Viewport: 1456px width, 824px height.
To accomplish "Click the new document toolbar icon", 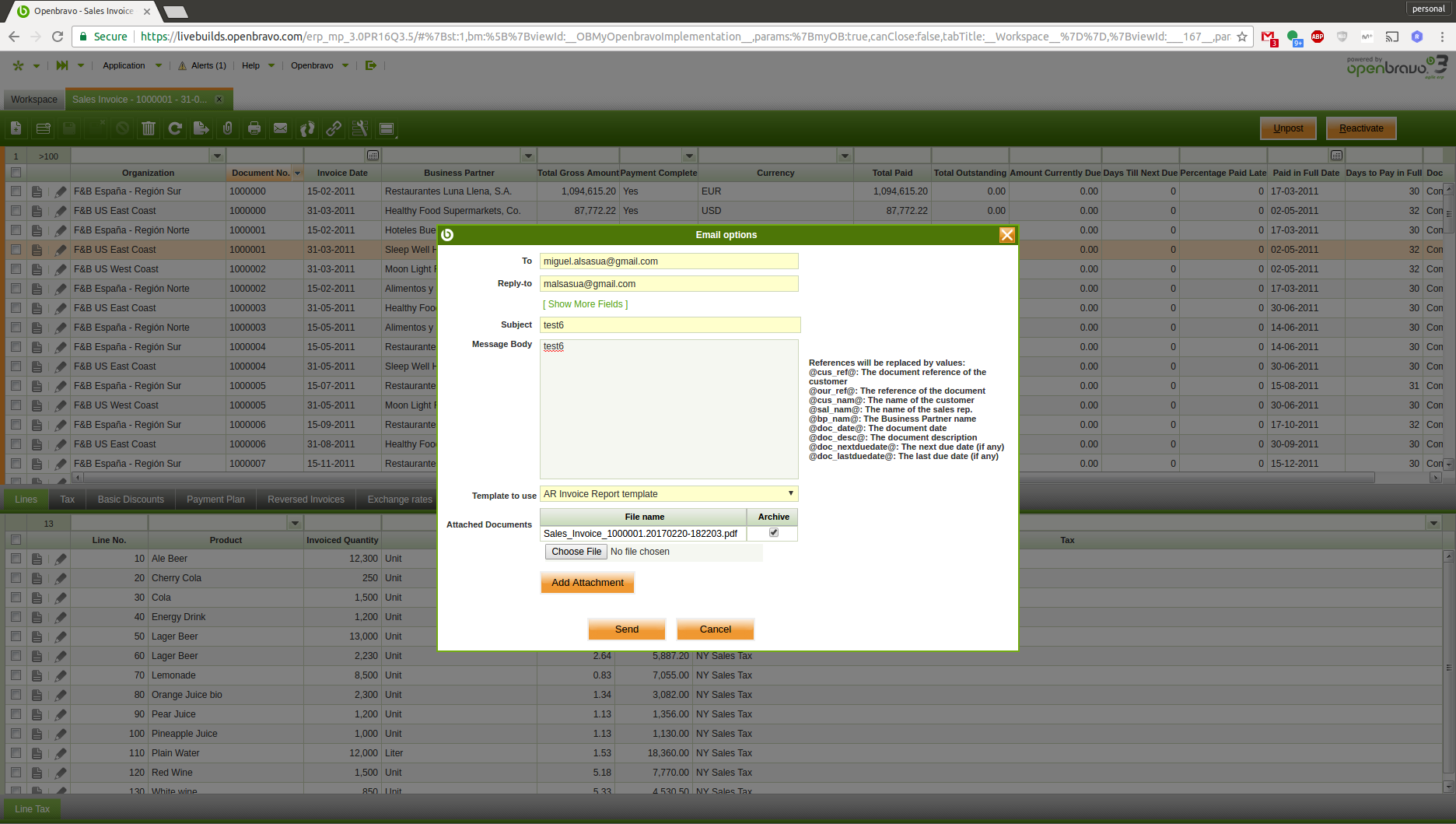I will pyautogui.click(x=16, y=128).
